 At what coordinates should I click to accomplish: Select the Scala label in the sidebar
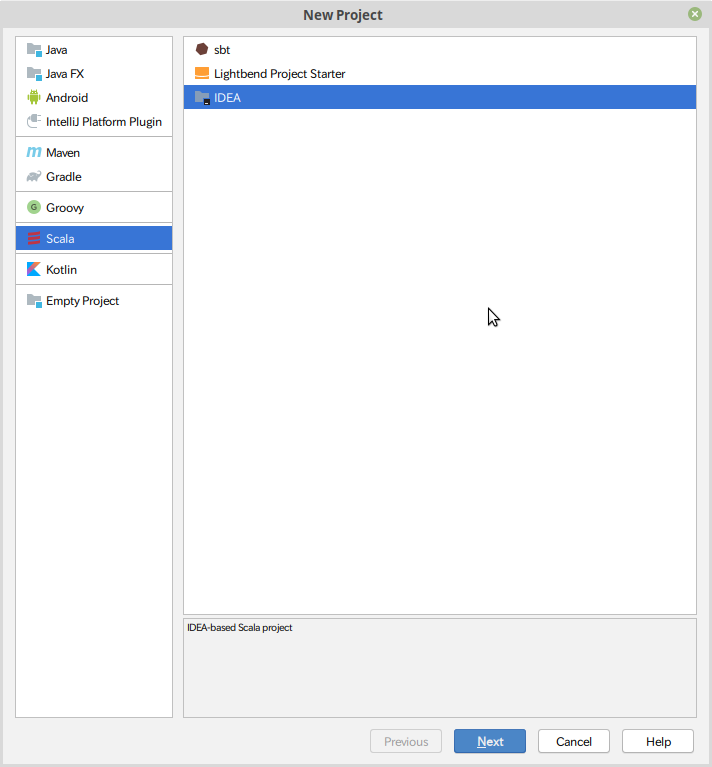[60, 239]
